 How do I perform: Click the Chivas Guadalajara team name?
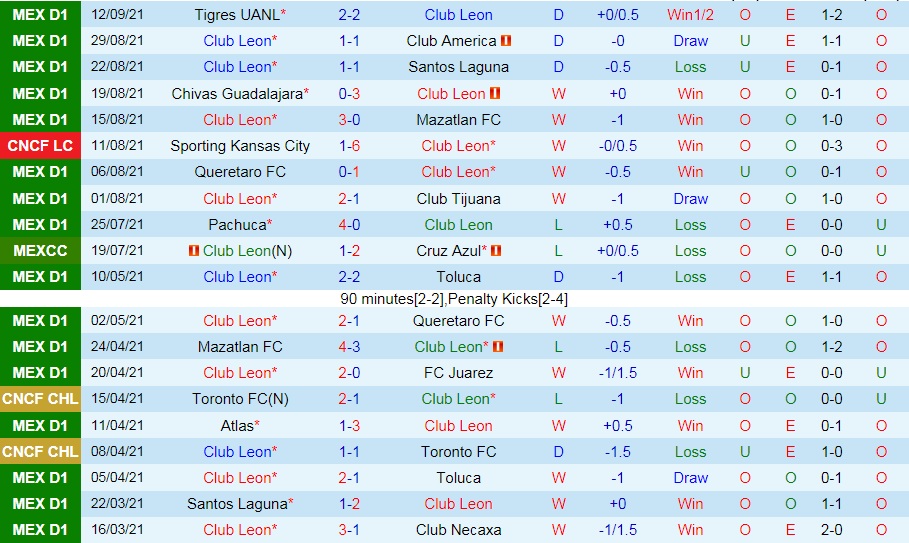pos(237,93)
